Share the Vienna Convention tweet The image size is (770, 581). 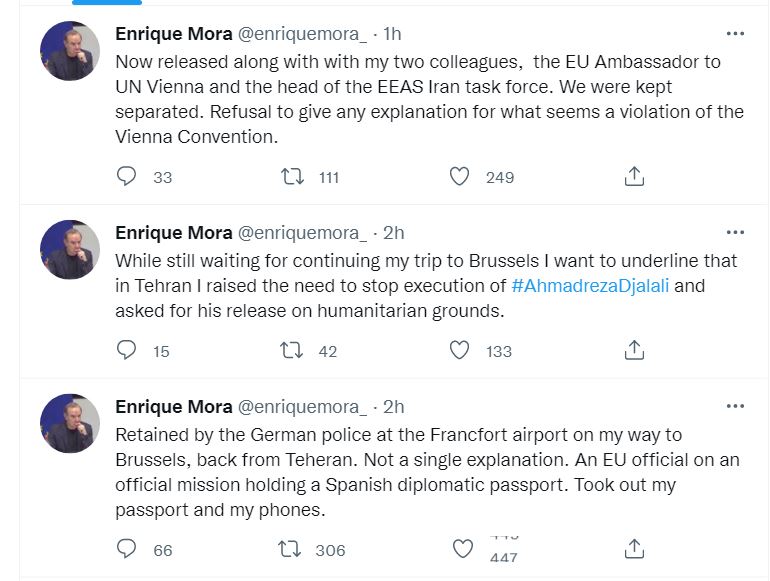click(x=633, y=177)
